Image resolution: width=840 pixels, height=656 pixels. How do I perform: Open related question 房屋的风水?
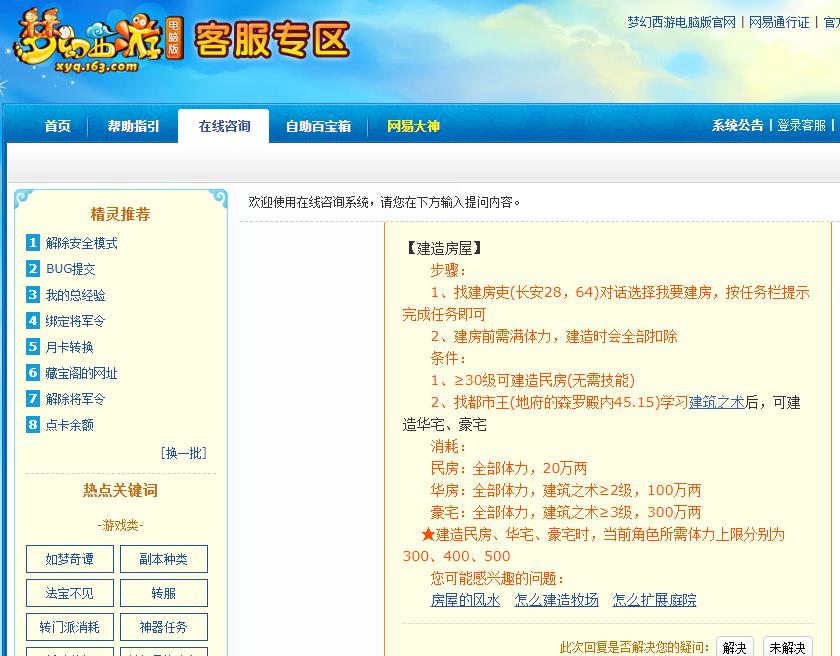coord(465,600)
